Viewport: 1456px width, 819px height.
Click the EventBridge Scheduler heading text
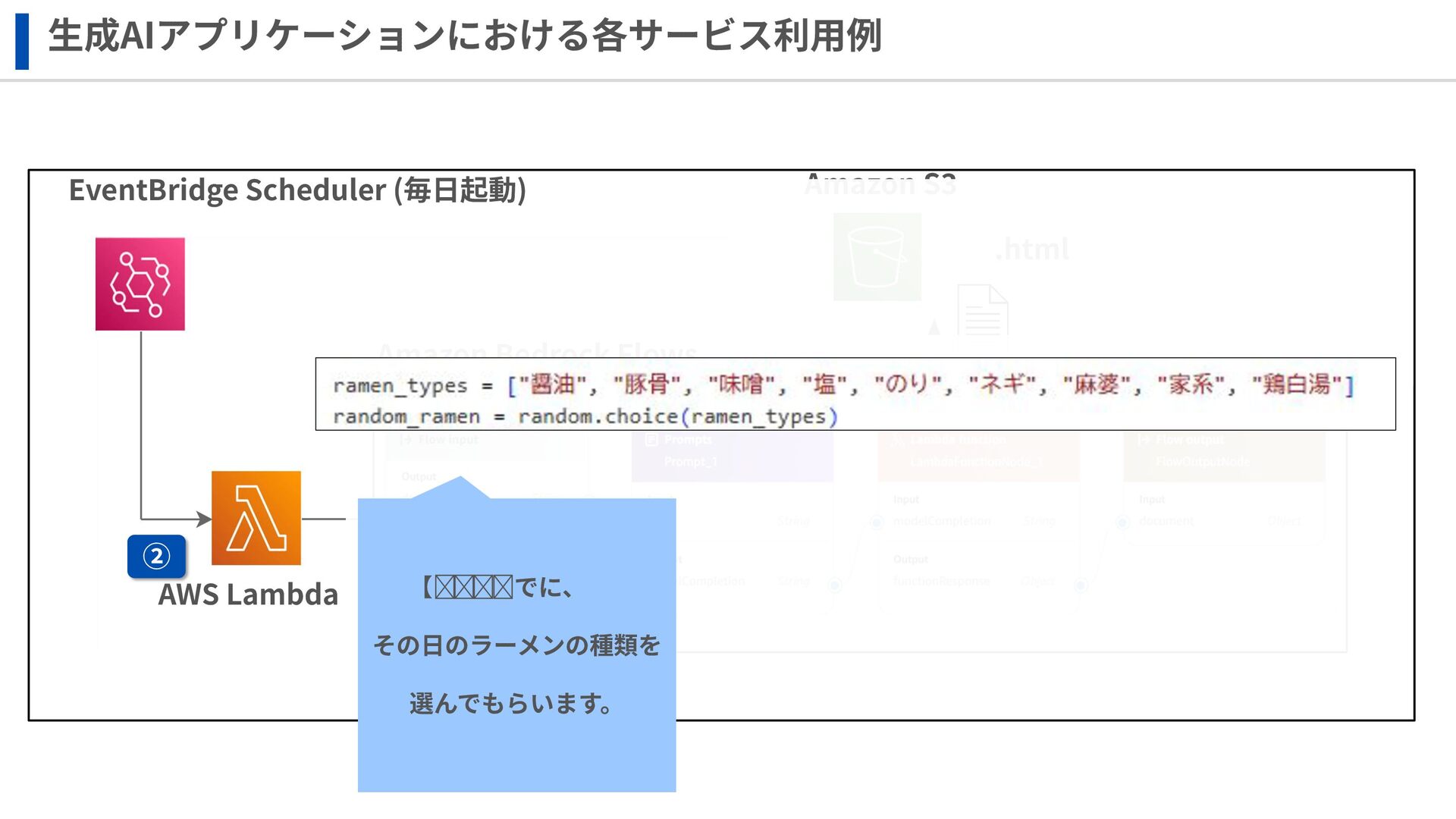297,190
